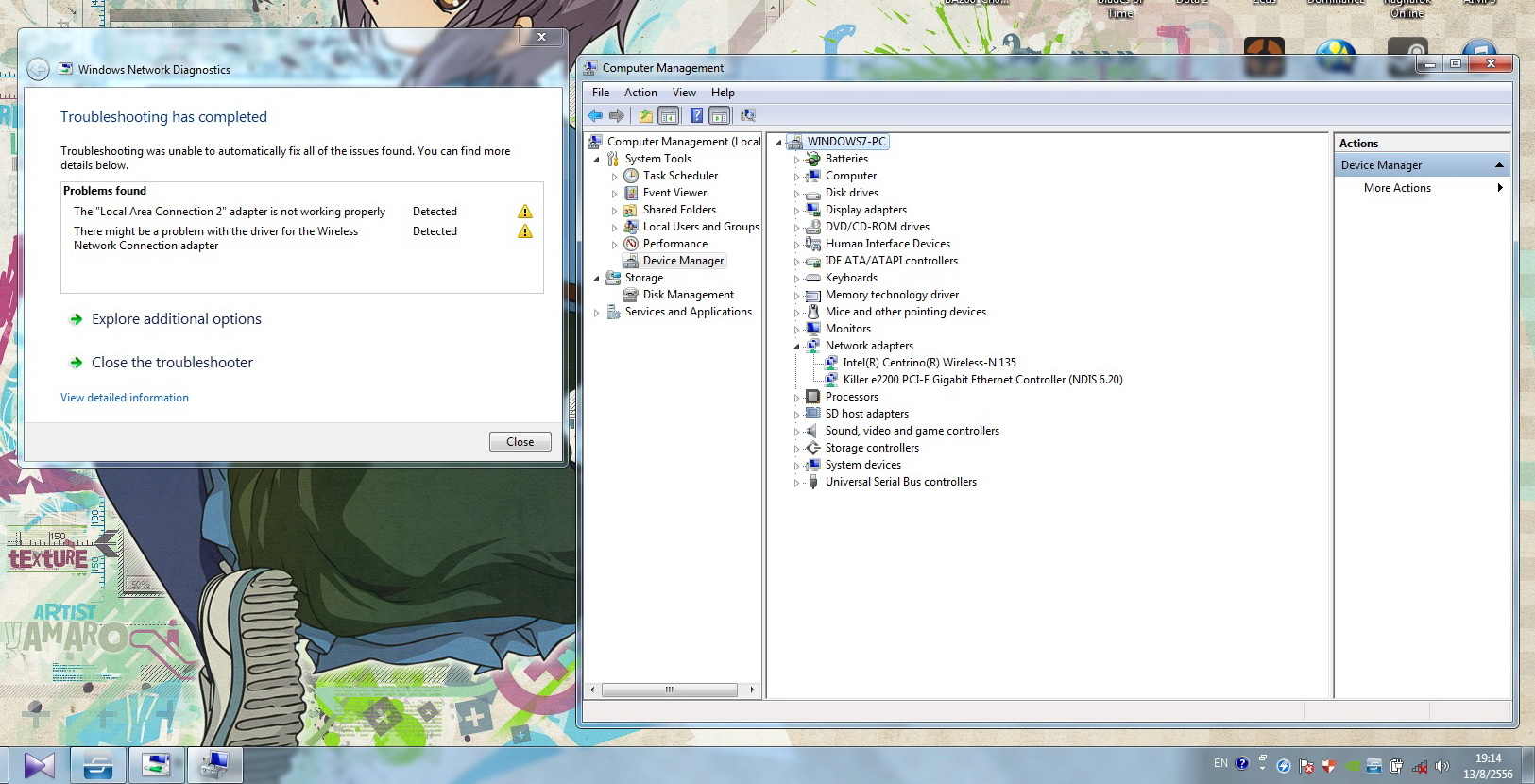Select "Storage controllers" in device list
1535x784 pixels.
[872, 448]
